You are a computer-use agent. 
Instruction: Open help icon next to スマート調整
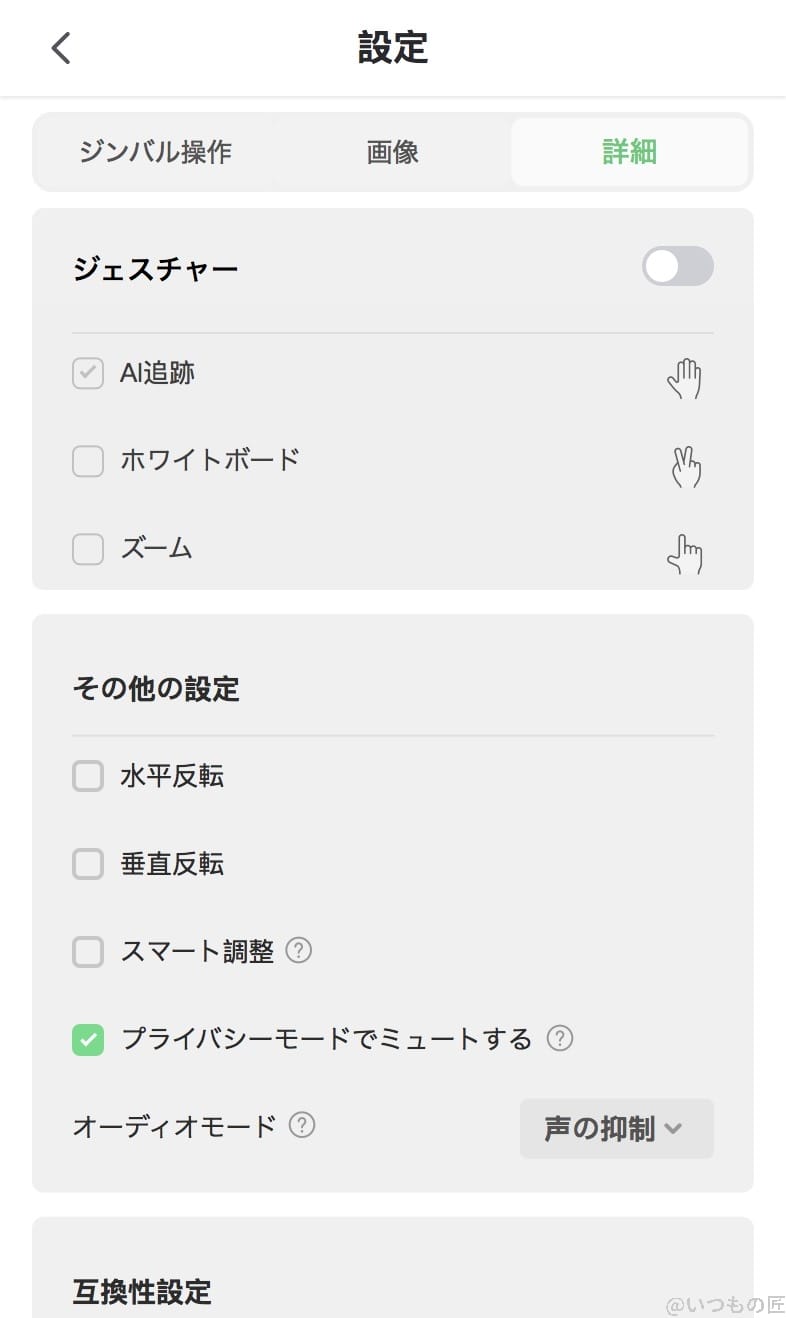[299, 950]
